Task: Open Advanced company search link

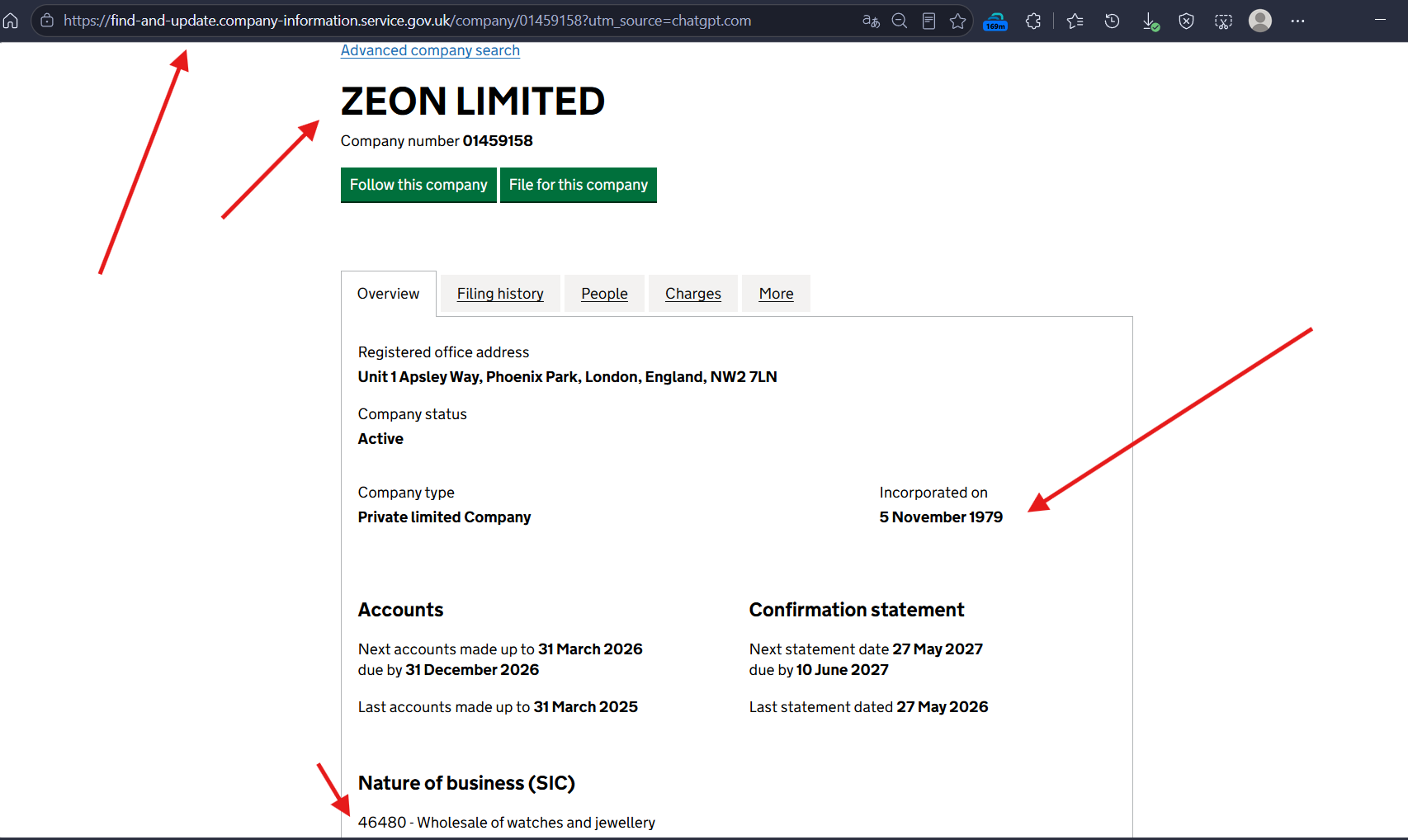Action: 430,50
